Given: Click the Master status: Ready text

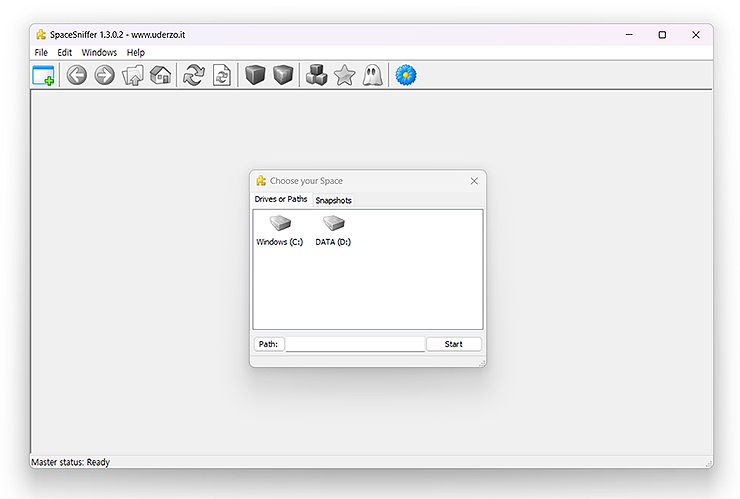Looking at the screenshot, I should point(70,462).
